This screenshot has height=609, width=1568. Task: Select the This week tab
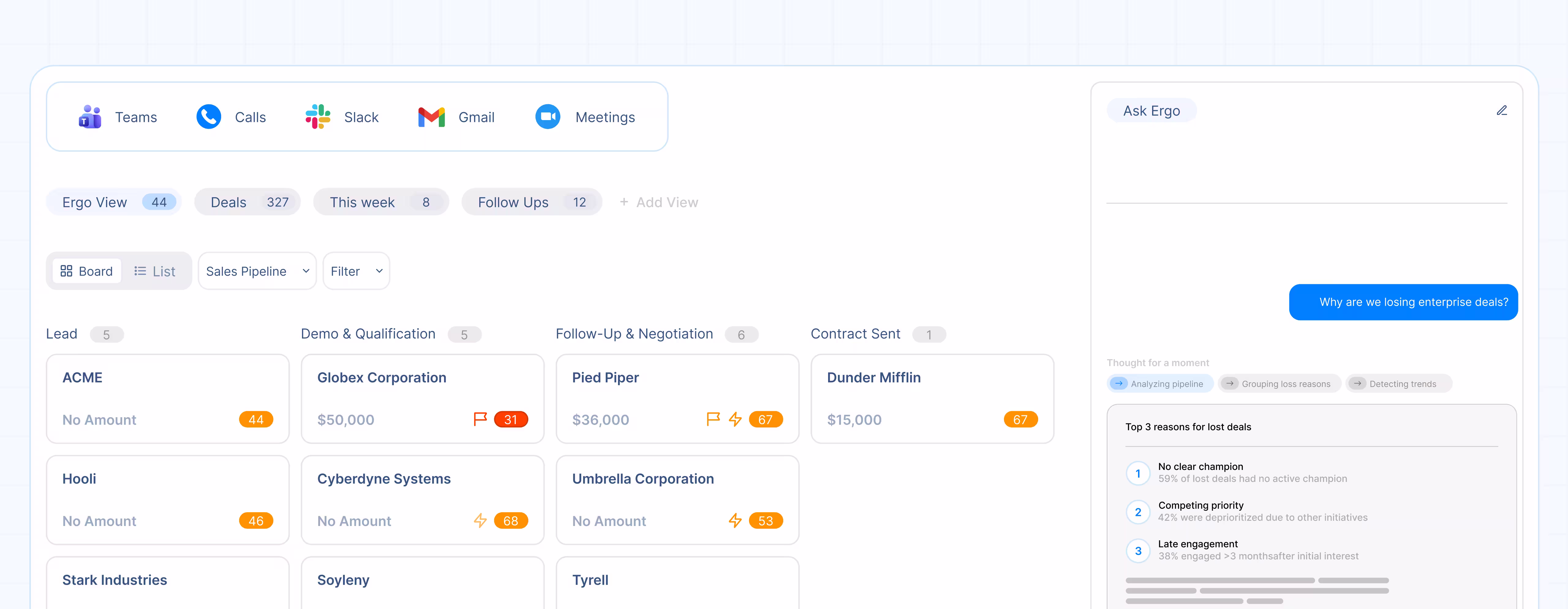coord(381,202)
